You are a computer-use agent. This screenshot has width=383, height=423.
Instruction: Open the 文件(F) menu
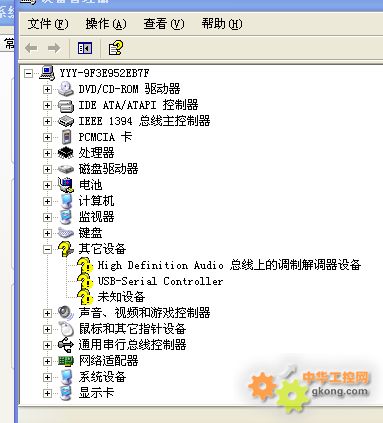48,24
